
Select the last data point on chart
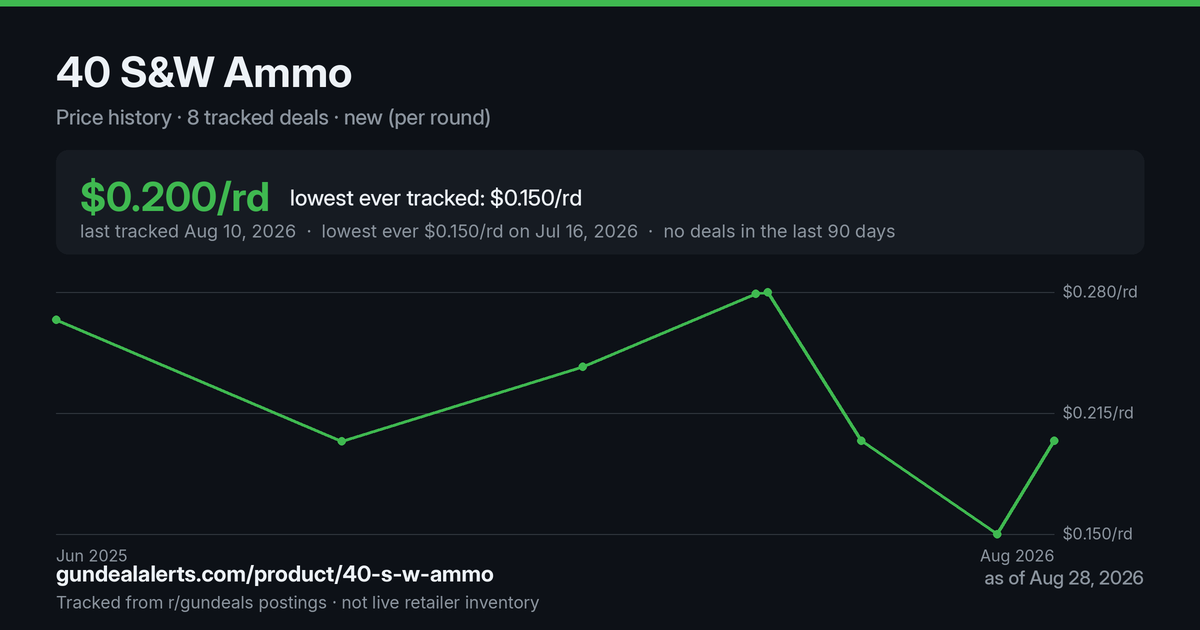coord(1054,441)
